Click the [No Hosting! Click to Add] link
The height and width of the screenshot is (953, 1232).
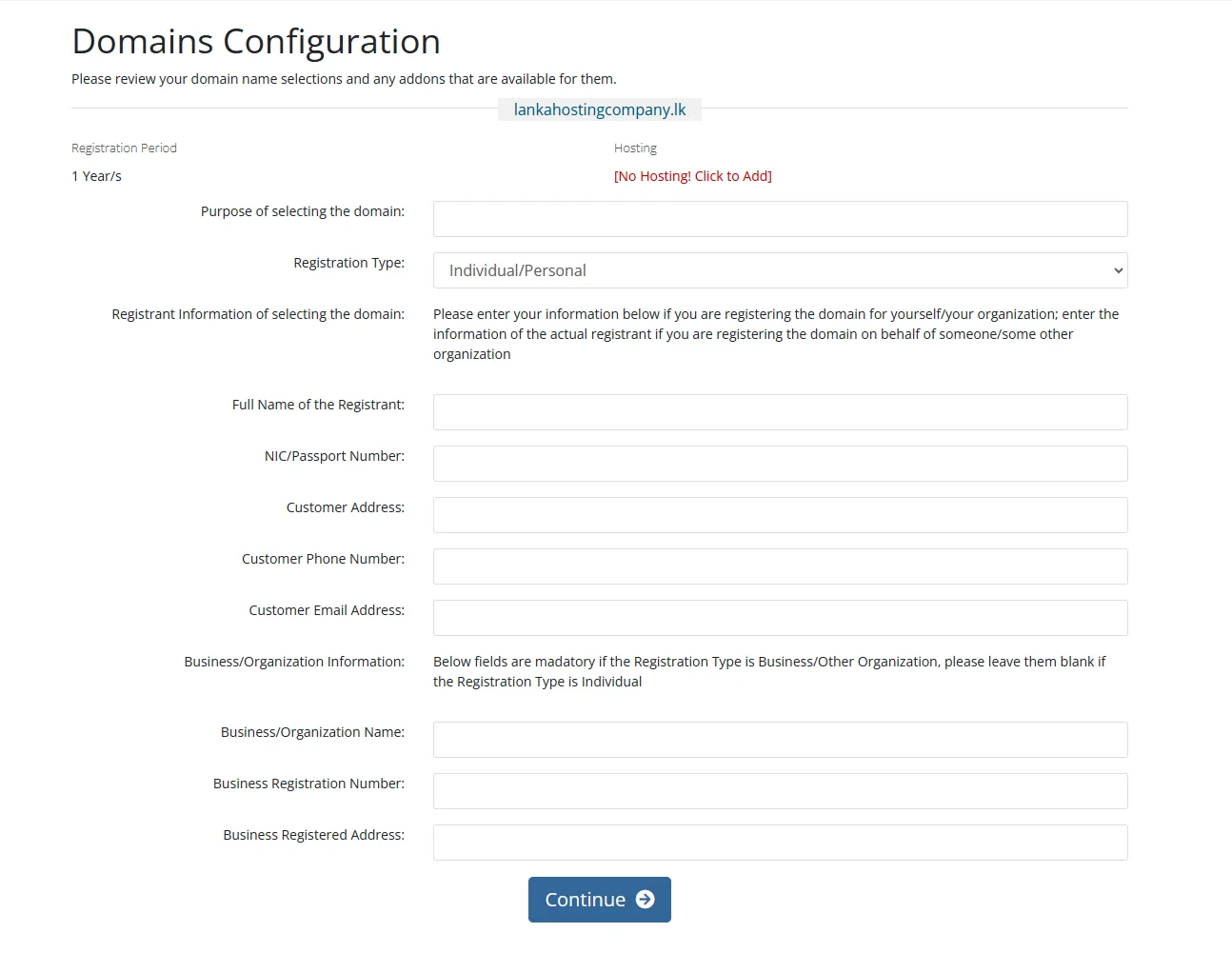coord(693,175)
